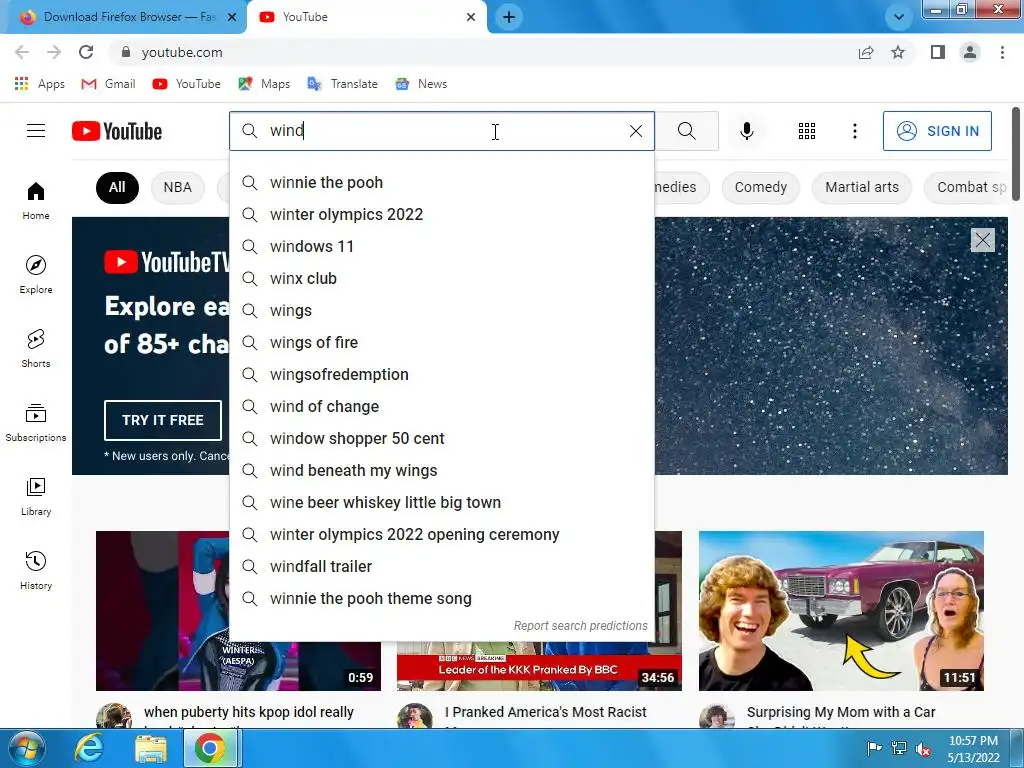Go to Home in the sidebar
The height and width of the screenshot is (768, 1024).
[36, 200]
